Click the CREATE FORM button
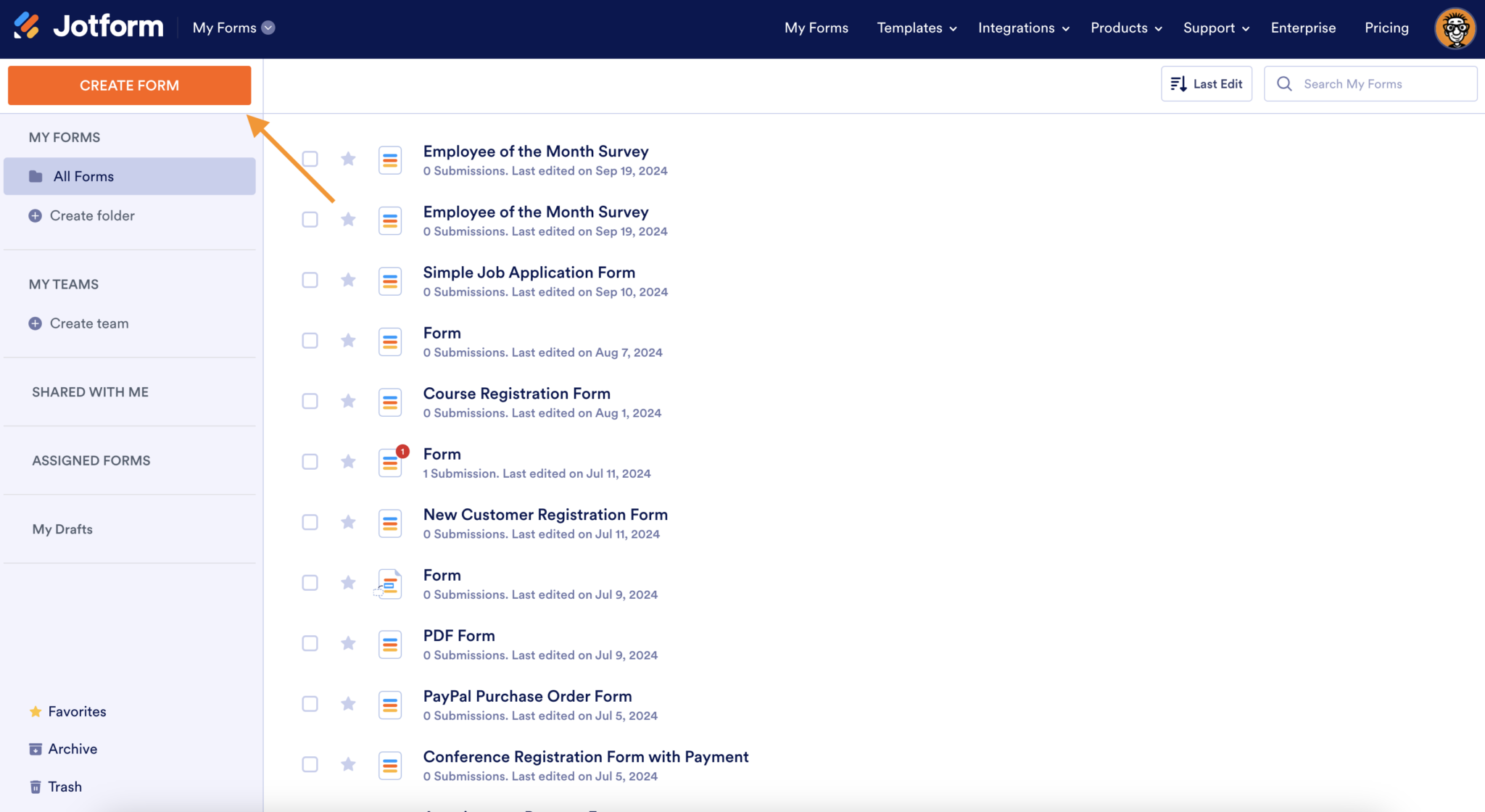1485x812 pixels. (x=129, y=85)
